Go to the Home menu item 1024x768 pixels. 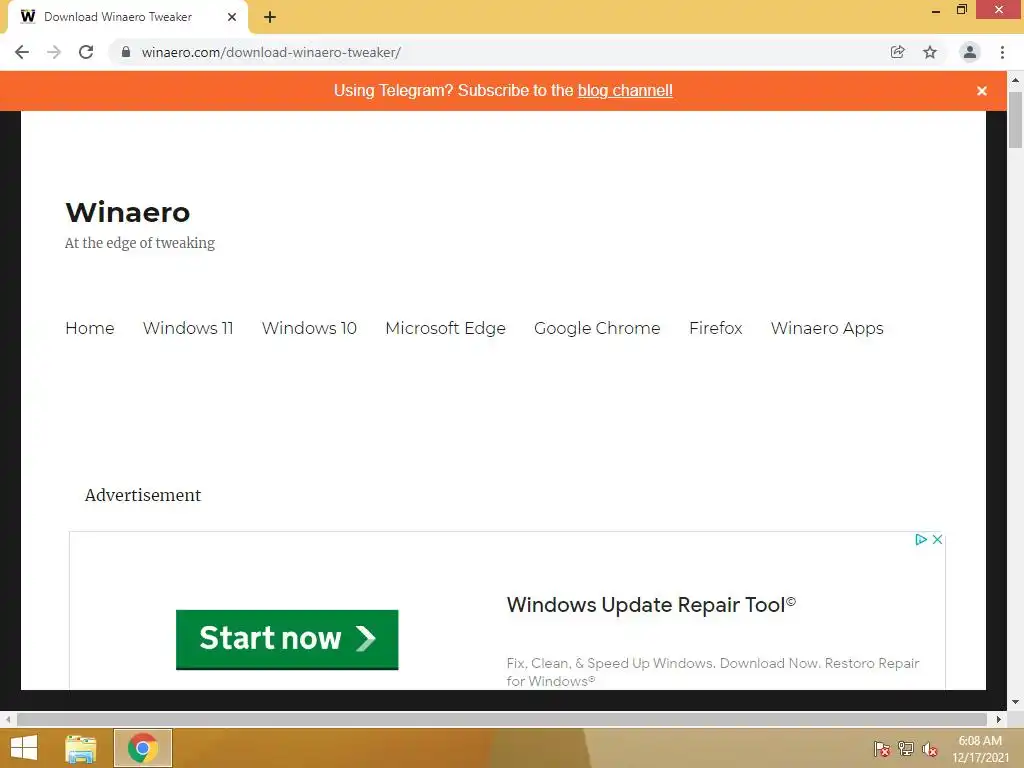click(89, 328)
